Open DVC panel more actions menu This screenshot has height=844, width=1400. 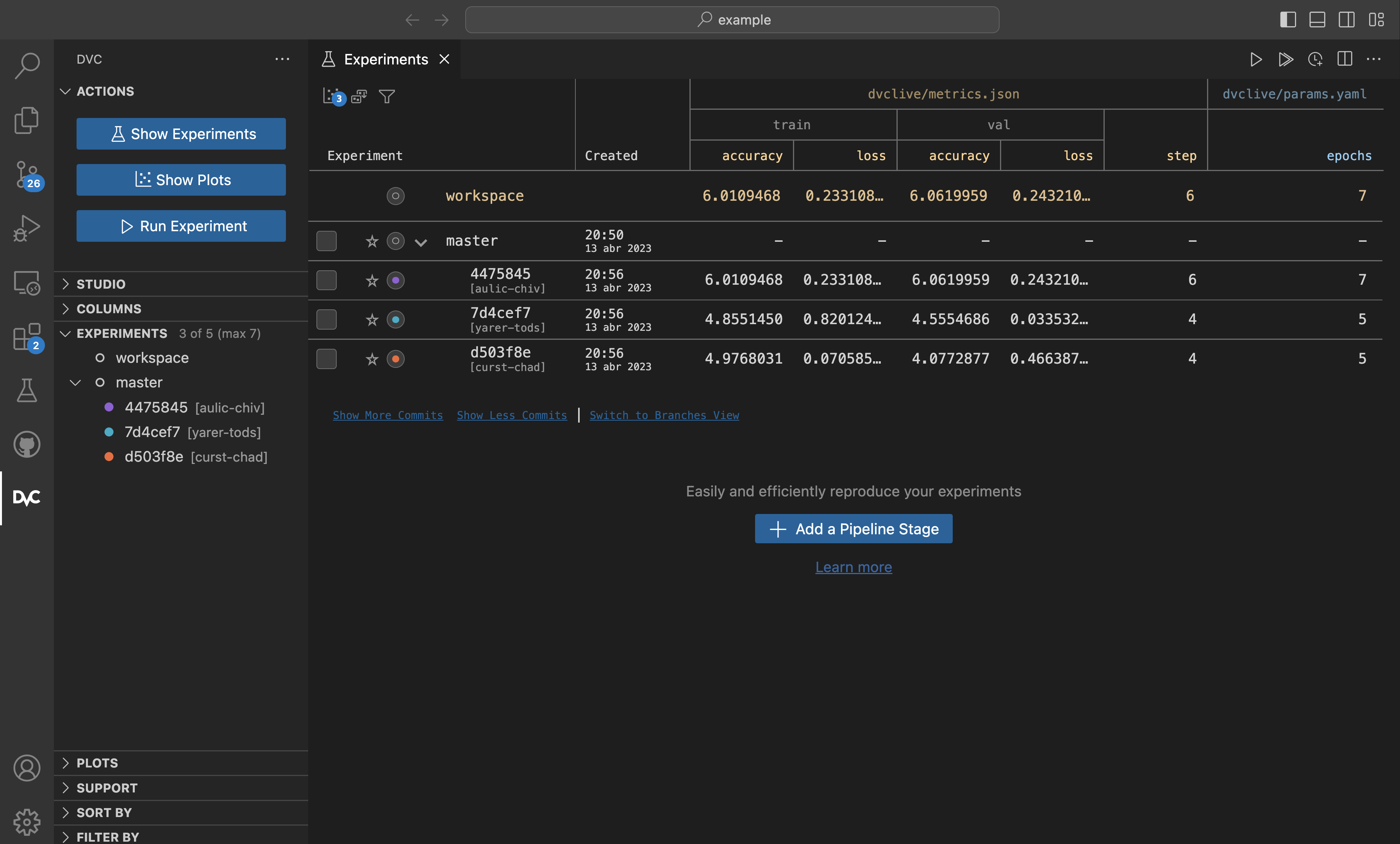282,59
